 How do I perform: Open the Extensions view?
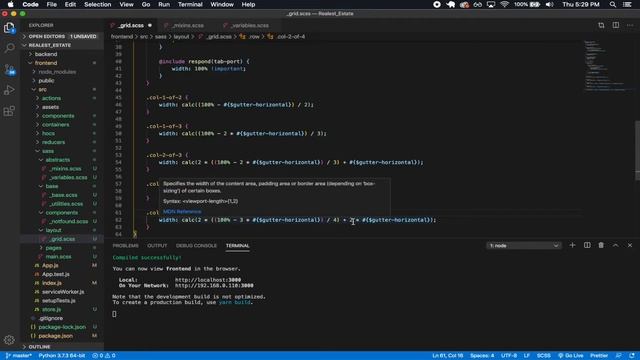coord(9,111)
